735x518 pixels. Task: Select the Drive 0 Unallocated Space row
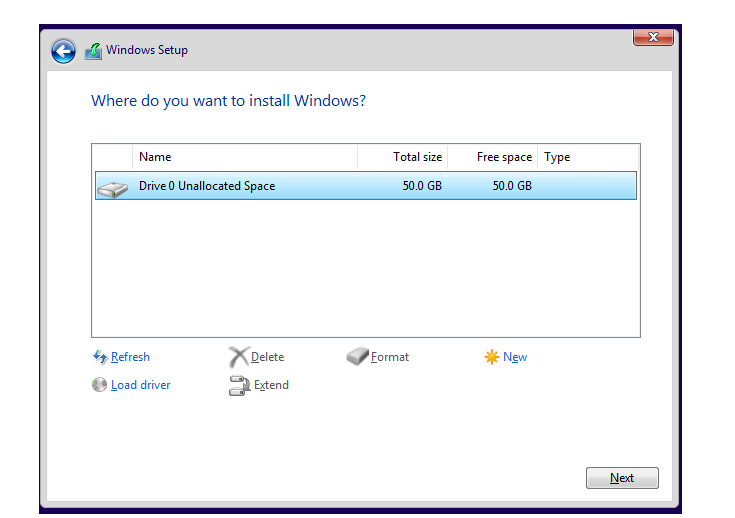pyautogui.click(x=366, y=186)
